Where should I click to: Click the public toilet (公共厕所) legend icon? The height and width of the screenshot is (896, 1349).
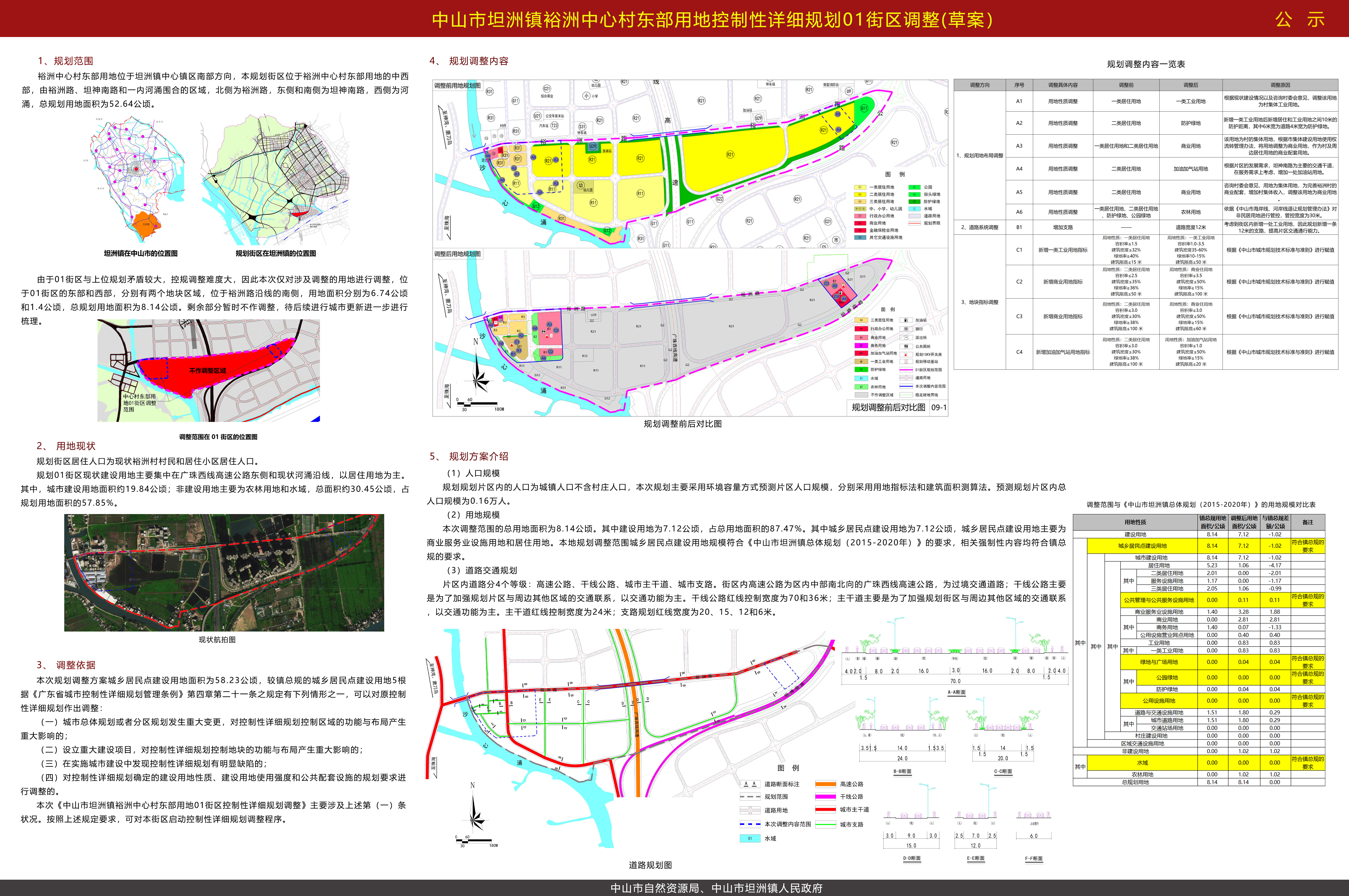[x=906, y=346]
